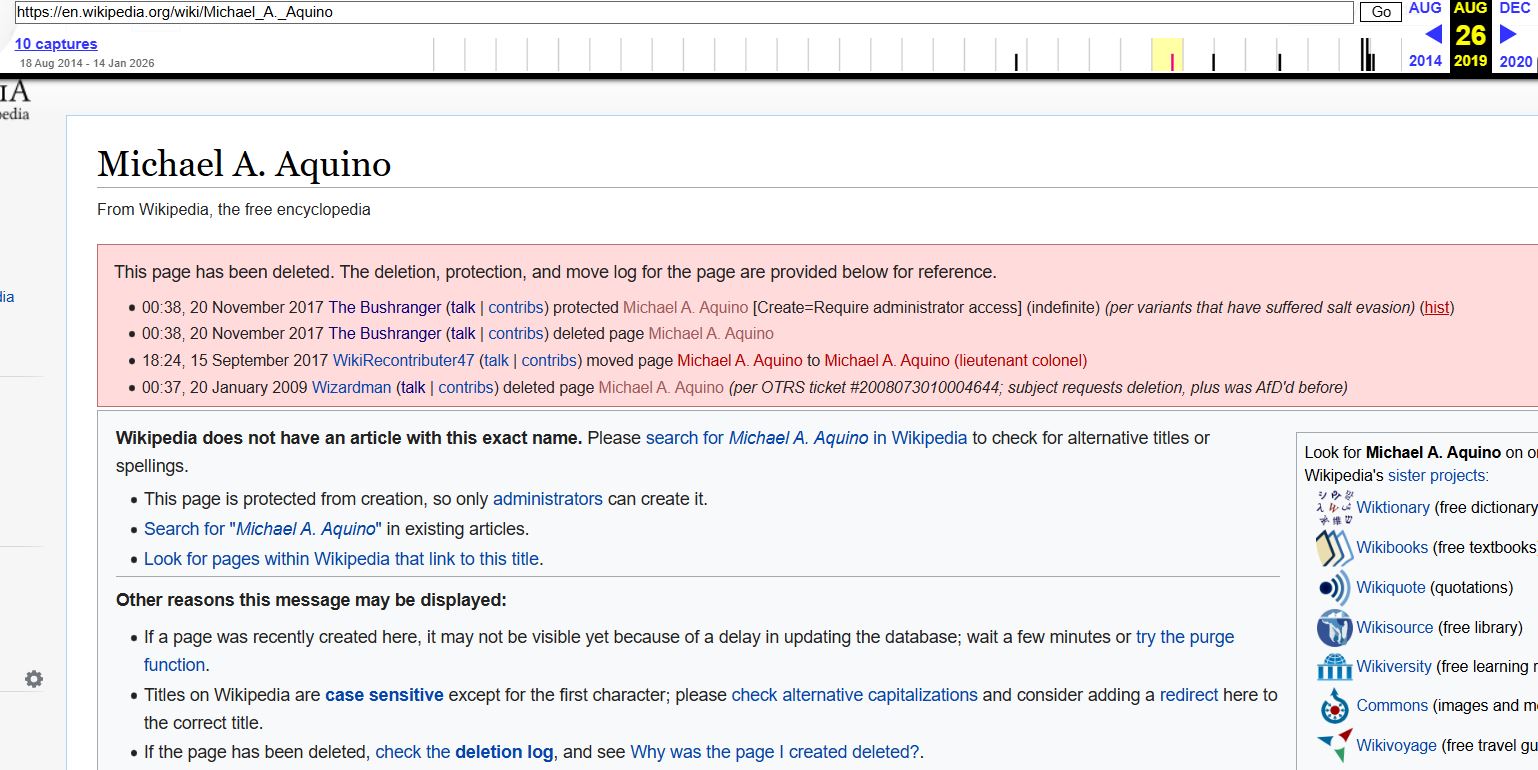
Task: Open the Wikivoyage text link
Action: 1397,746
